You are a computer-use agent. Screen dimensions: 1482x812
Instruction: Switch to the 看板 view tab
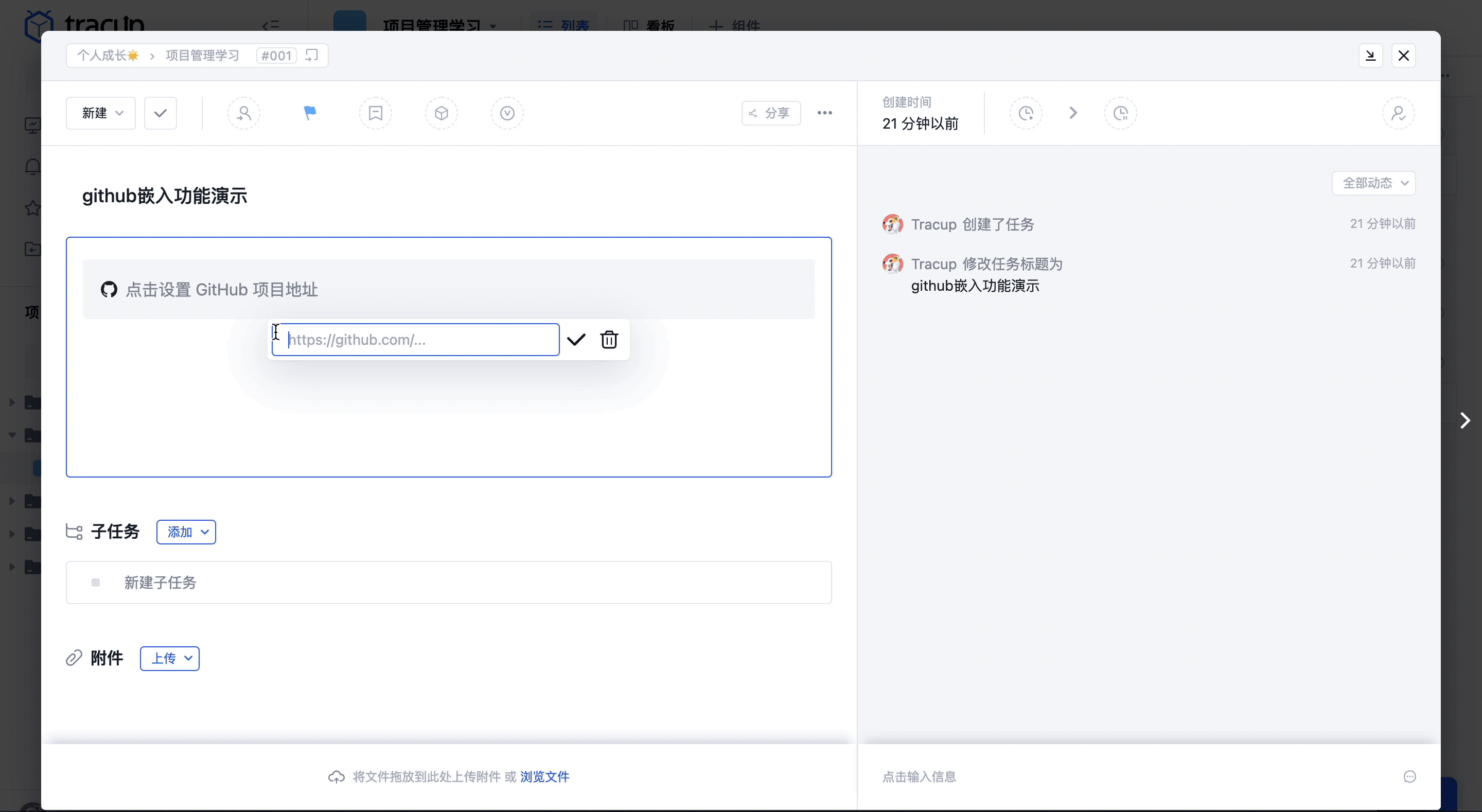(648, 26)
